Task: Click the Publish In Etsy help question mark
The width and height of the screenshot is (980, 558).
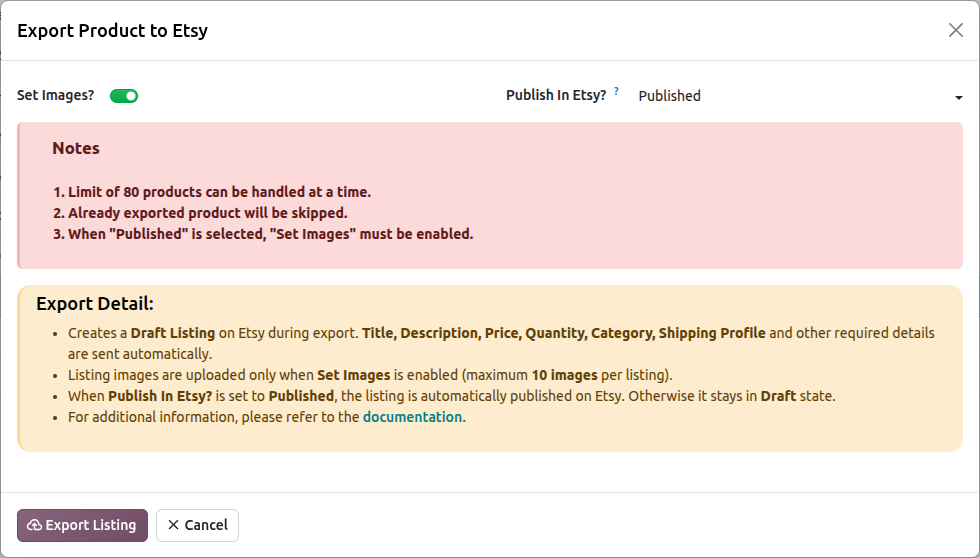Action: coord(616,91)
